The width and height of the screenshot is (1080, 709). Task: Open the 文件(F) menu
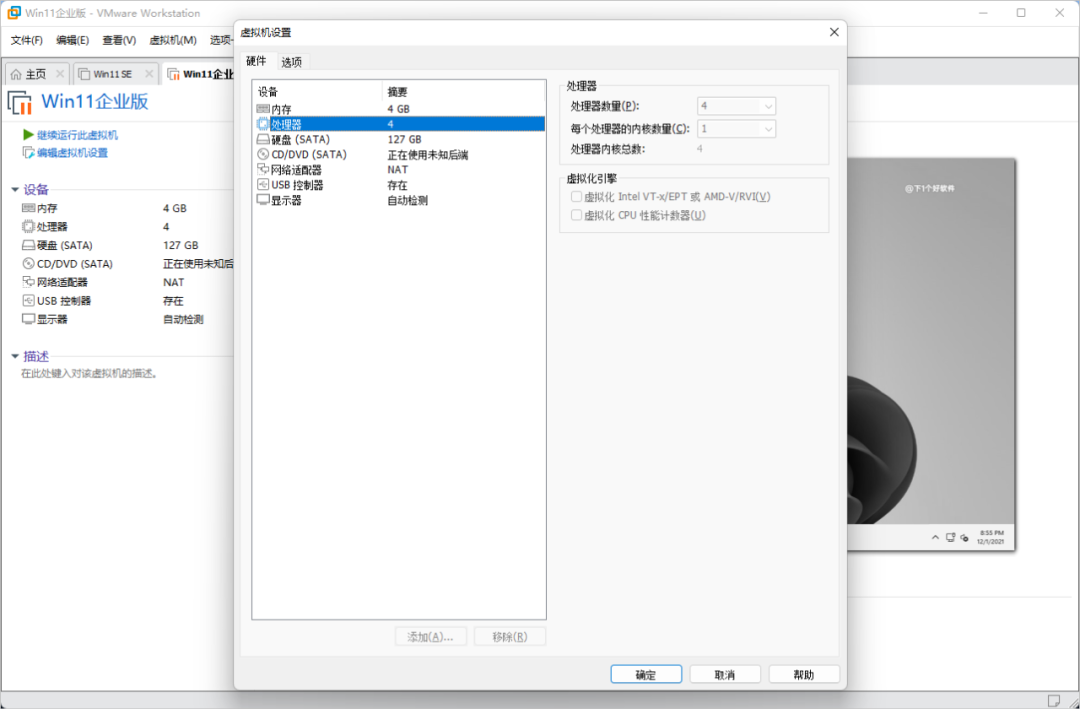(27, 41)
